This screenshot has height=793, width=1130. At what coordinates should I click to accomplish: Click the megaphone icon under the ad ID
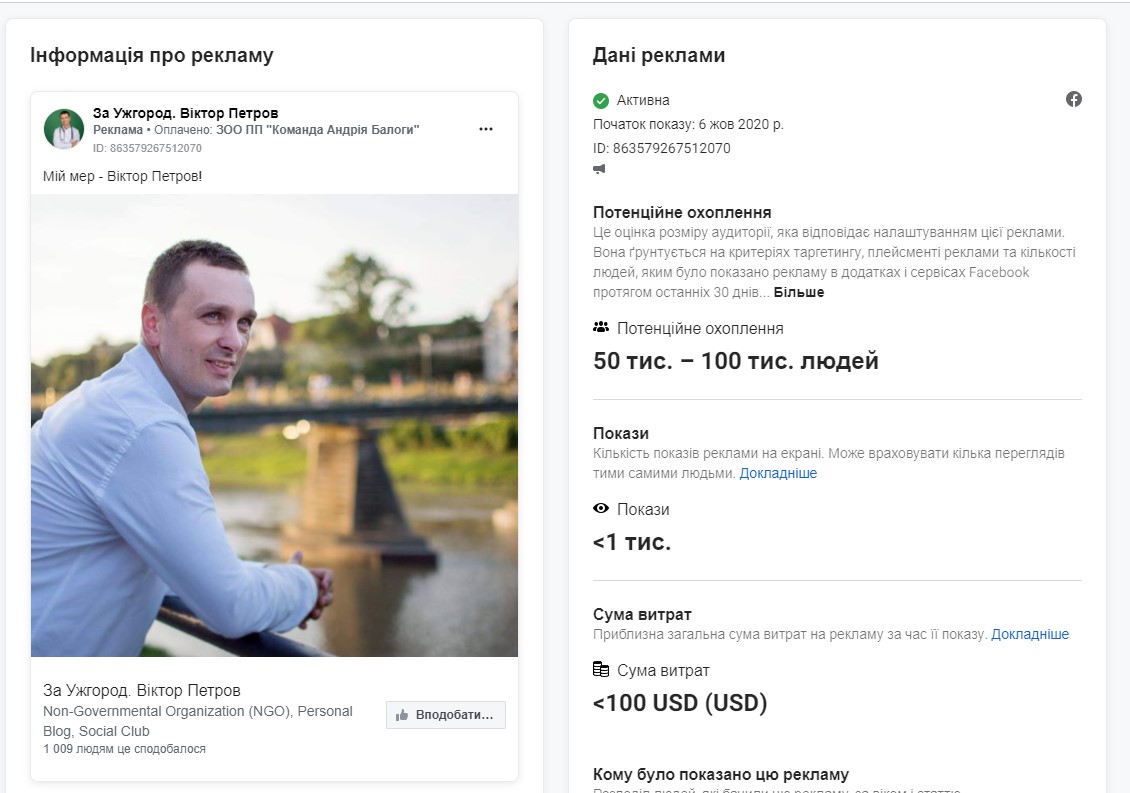[x=599, y=169]
